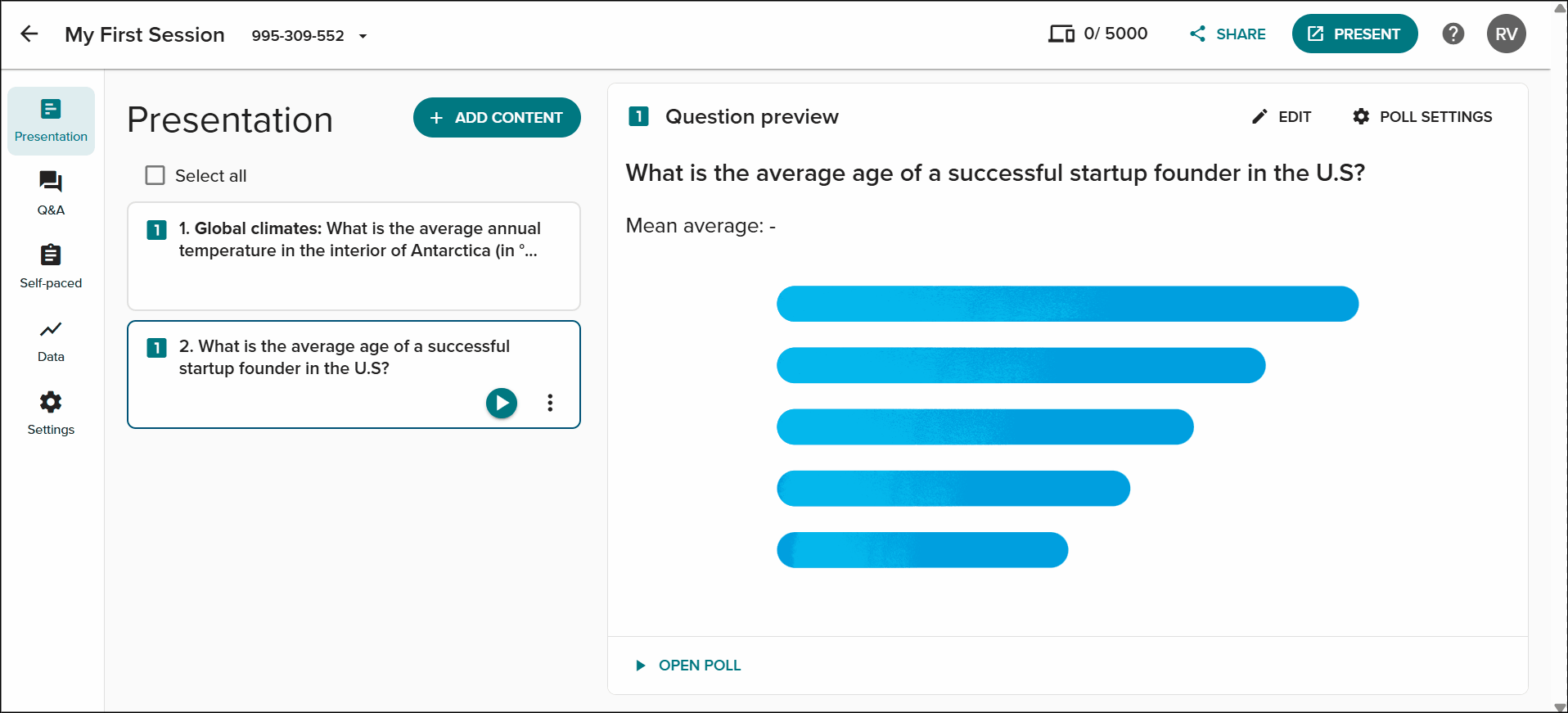Click the devices participant count icon
The height and width of the screenshot is (713, 1568).
point(1061,34)
